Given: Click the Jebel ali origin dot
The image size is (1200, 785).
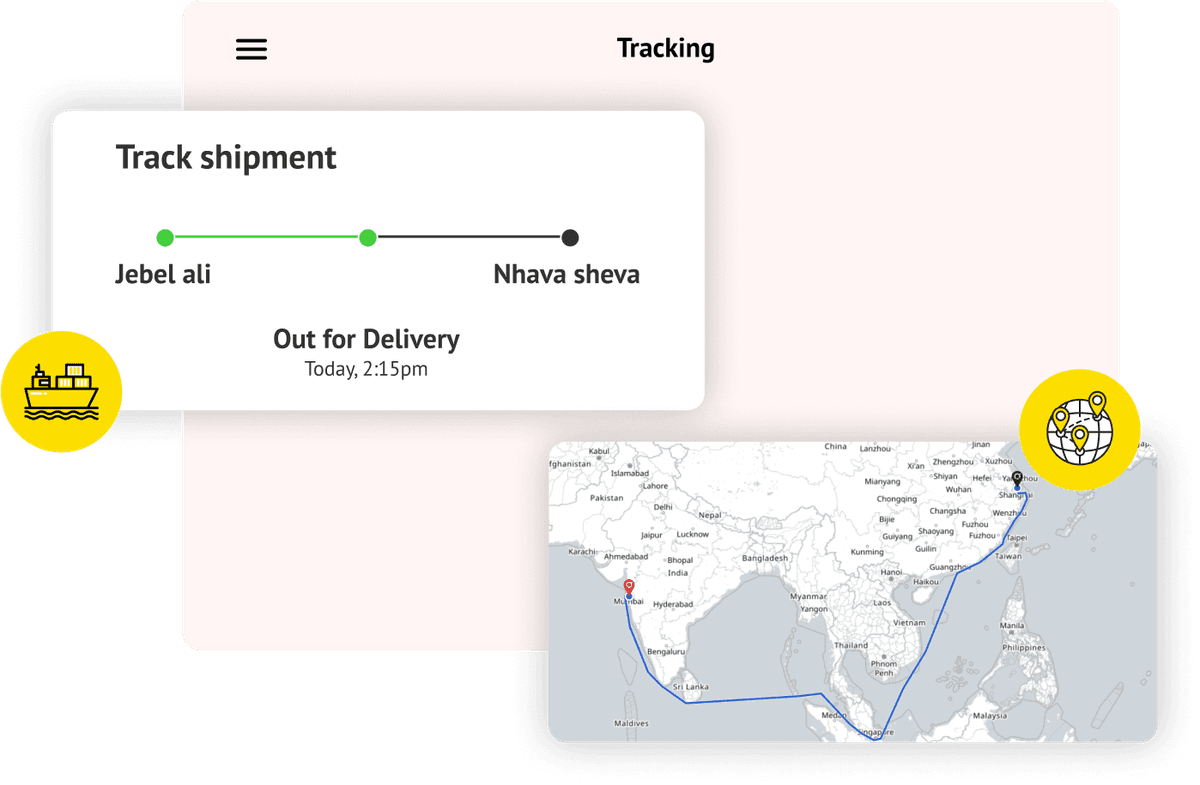Looking at the screenshot, I should [x=165, y=238].
